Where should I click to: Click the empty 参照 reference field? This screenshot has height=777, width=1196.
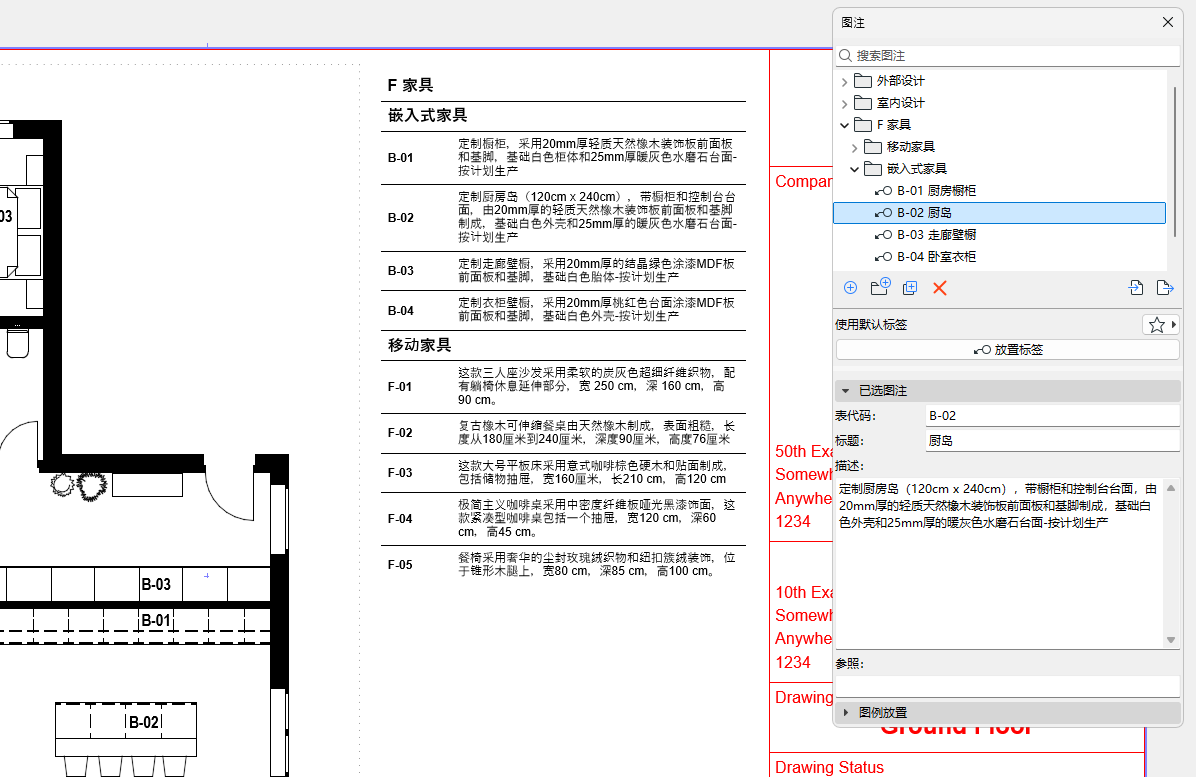1008,685
